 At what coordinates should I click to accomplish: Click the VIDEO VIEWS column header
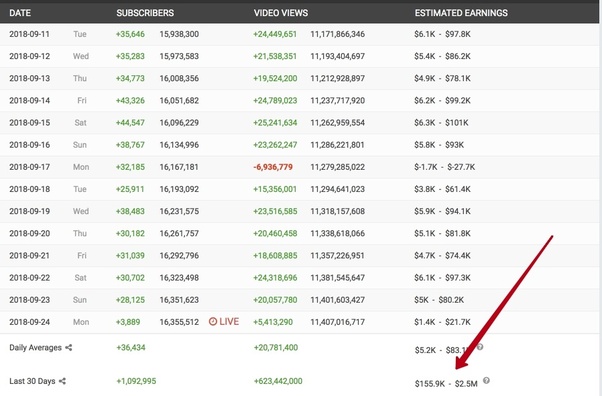[281, 13]
